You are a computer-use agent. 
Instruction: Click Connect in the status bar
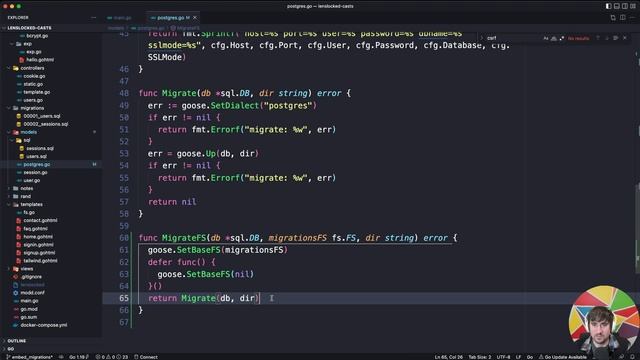(x=146, y=357)
